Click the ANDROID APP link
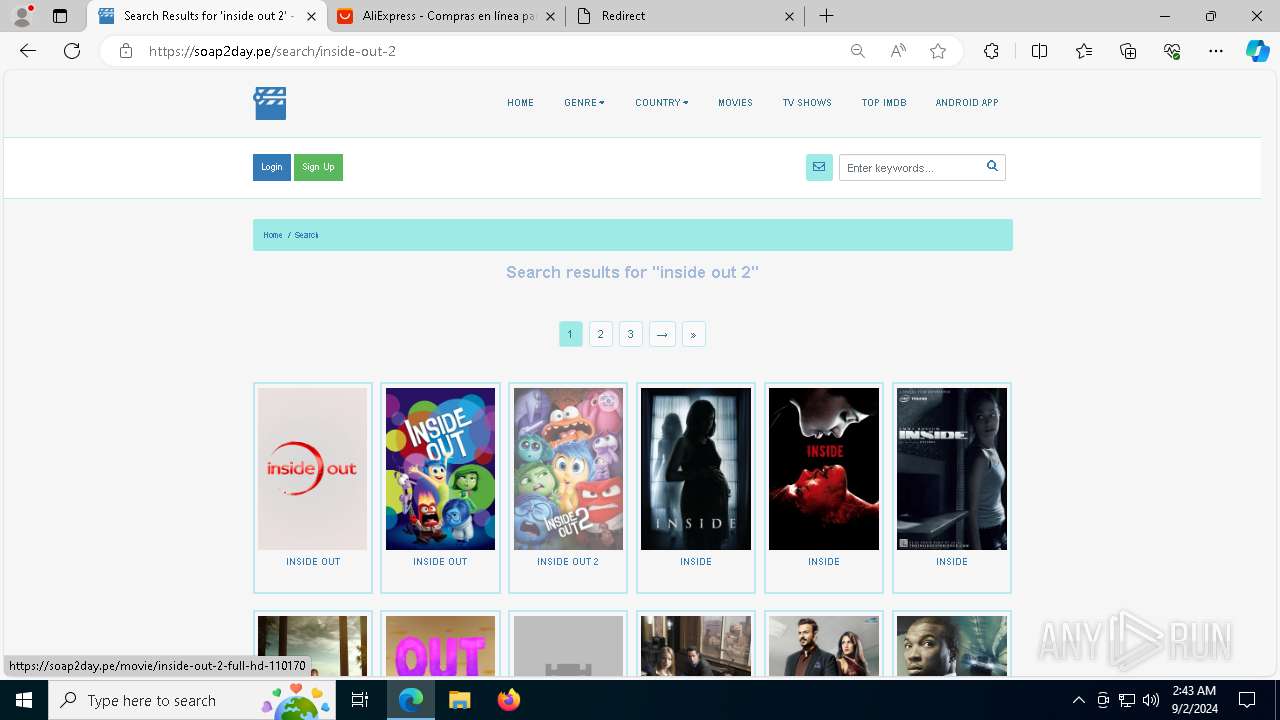The width and height of the screenshot is (1280, 720). [967, 103]
